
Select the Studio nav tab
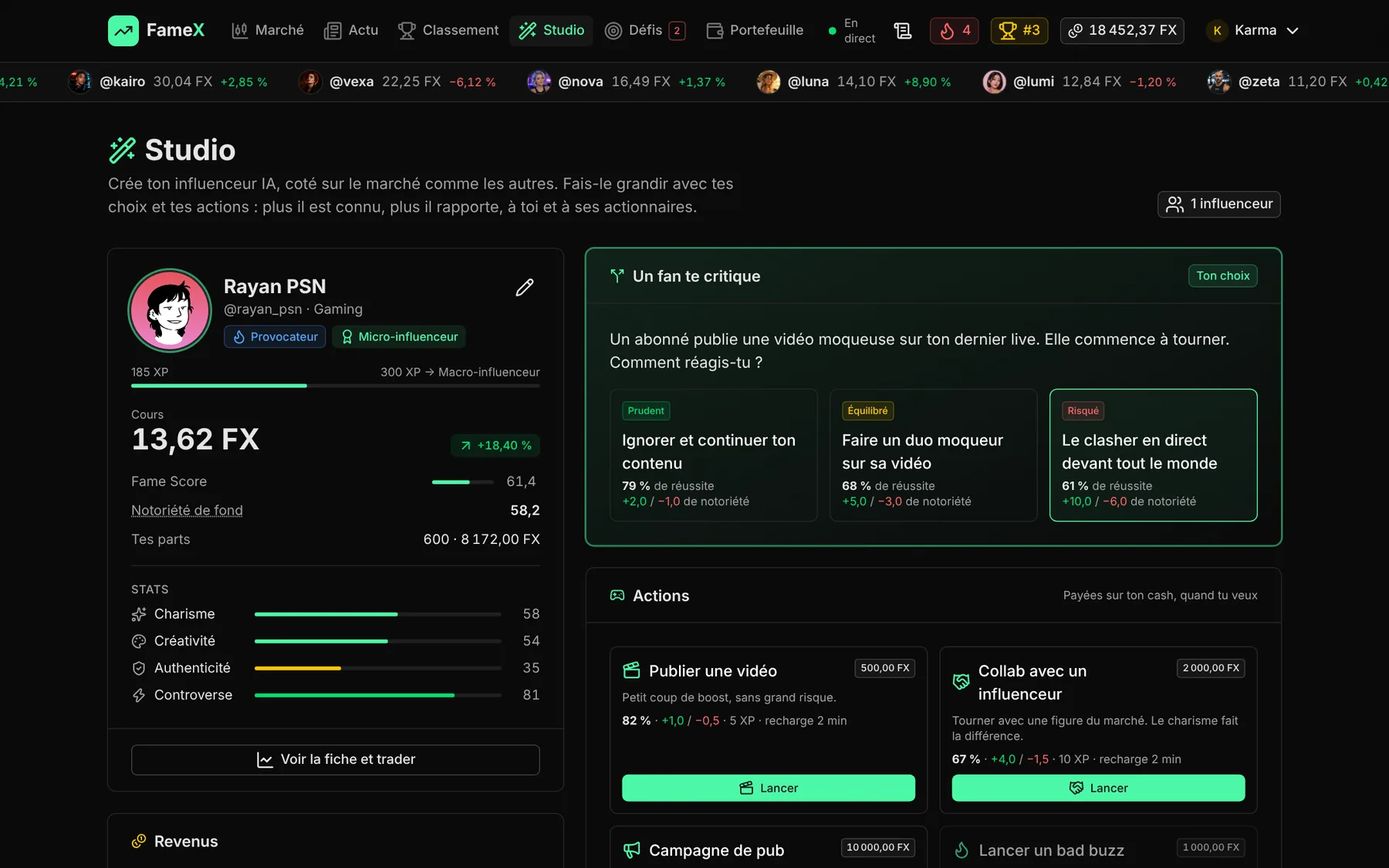point(552,31)
